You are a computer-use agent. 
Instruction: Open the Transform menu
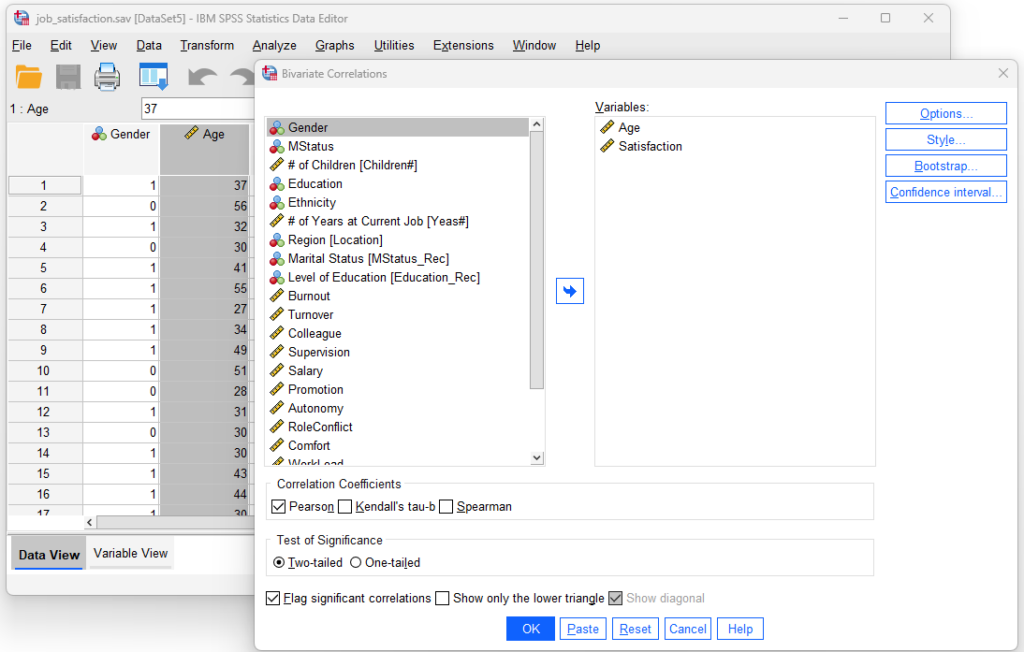[x=206, y=45]
